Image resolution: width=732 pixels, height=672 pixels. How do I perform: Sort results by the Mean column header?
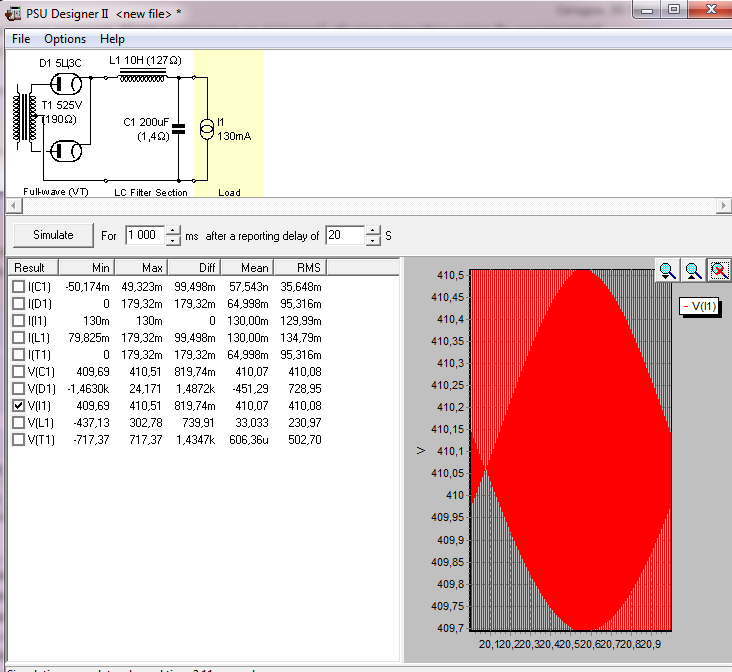point(248,268)
